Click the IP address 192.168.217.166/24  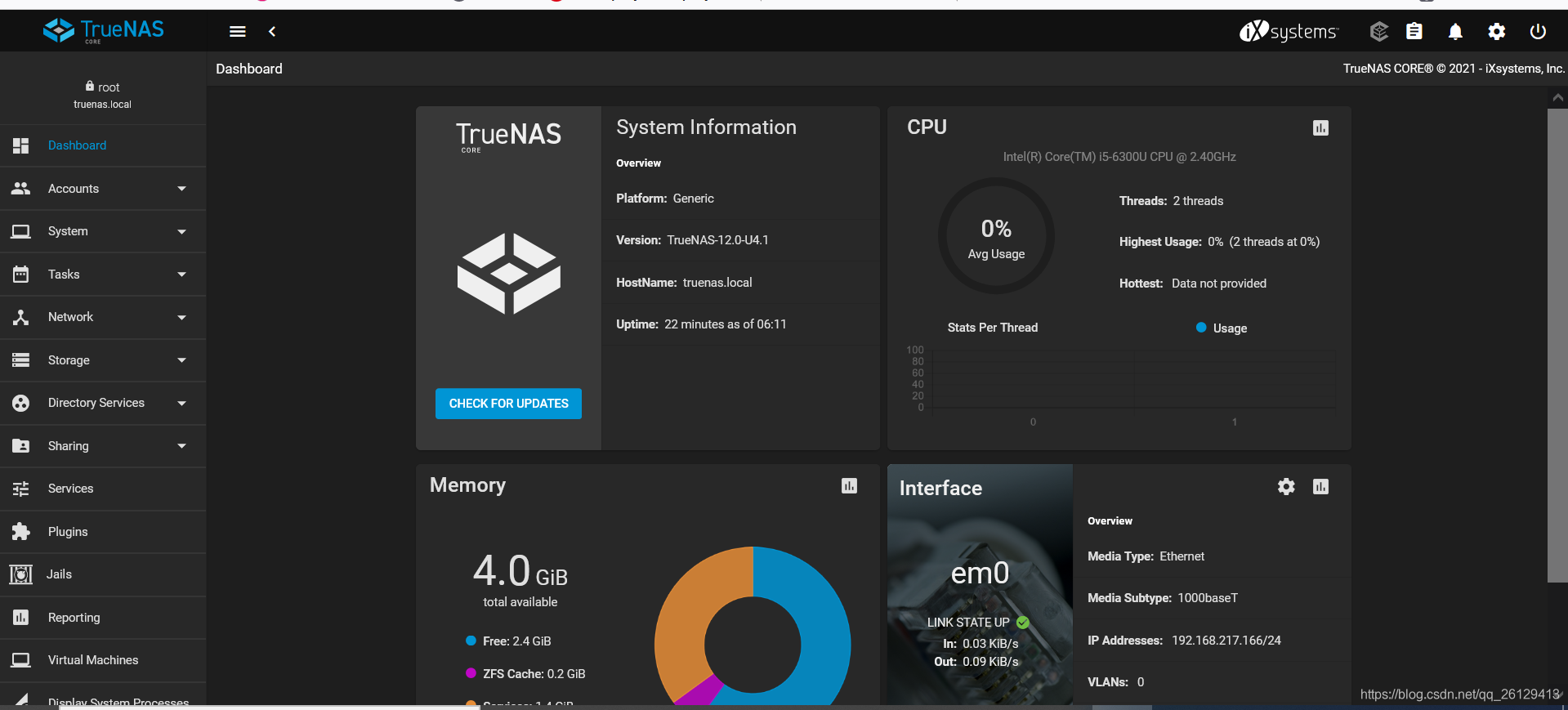point(1226,641)
